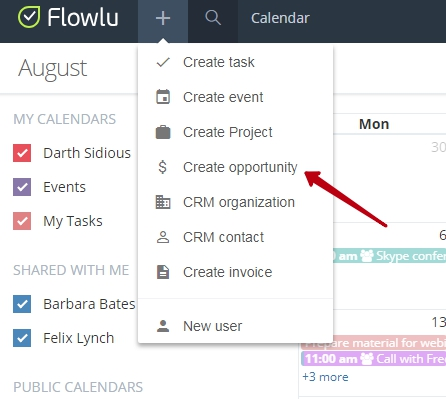
Task: Open the Calendar section in top bar
Action: 280,18
